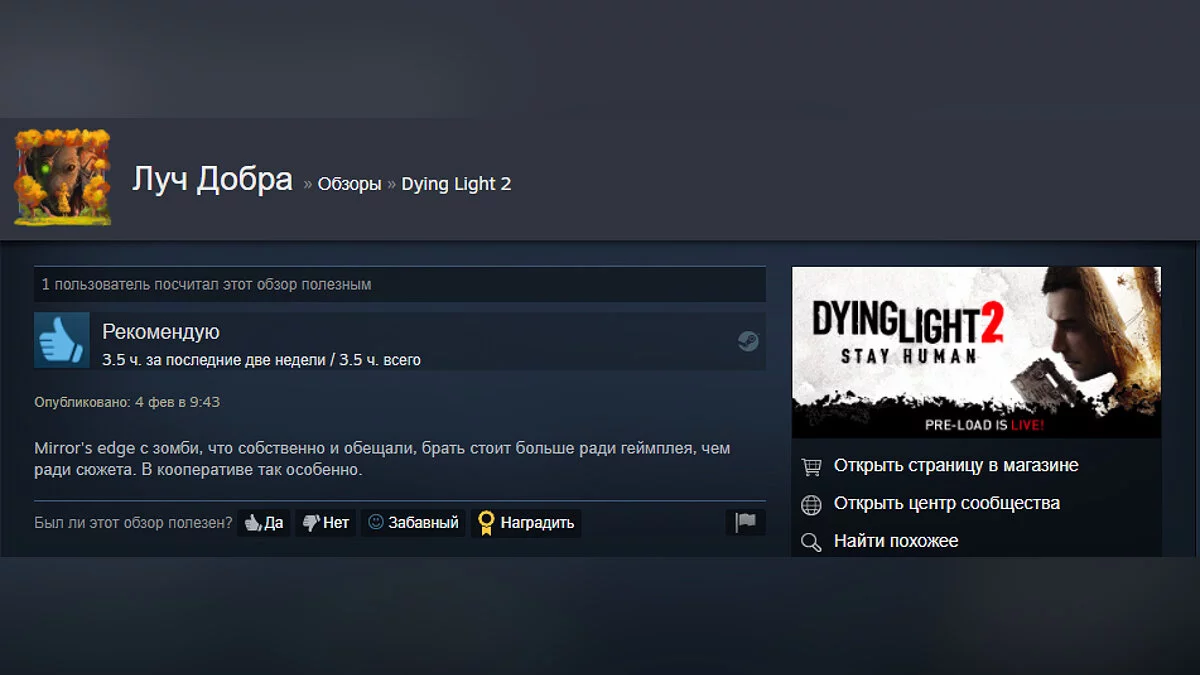The width and height of the screenshot is (1200, 675).
Task: Click the 3.5 ч. playtime text
Action: pyautogui.click(x=261, y=360)
